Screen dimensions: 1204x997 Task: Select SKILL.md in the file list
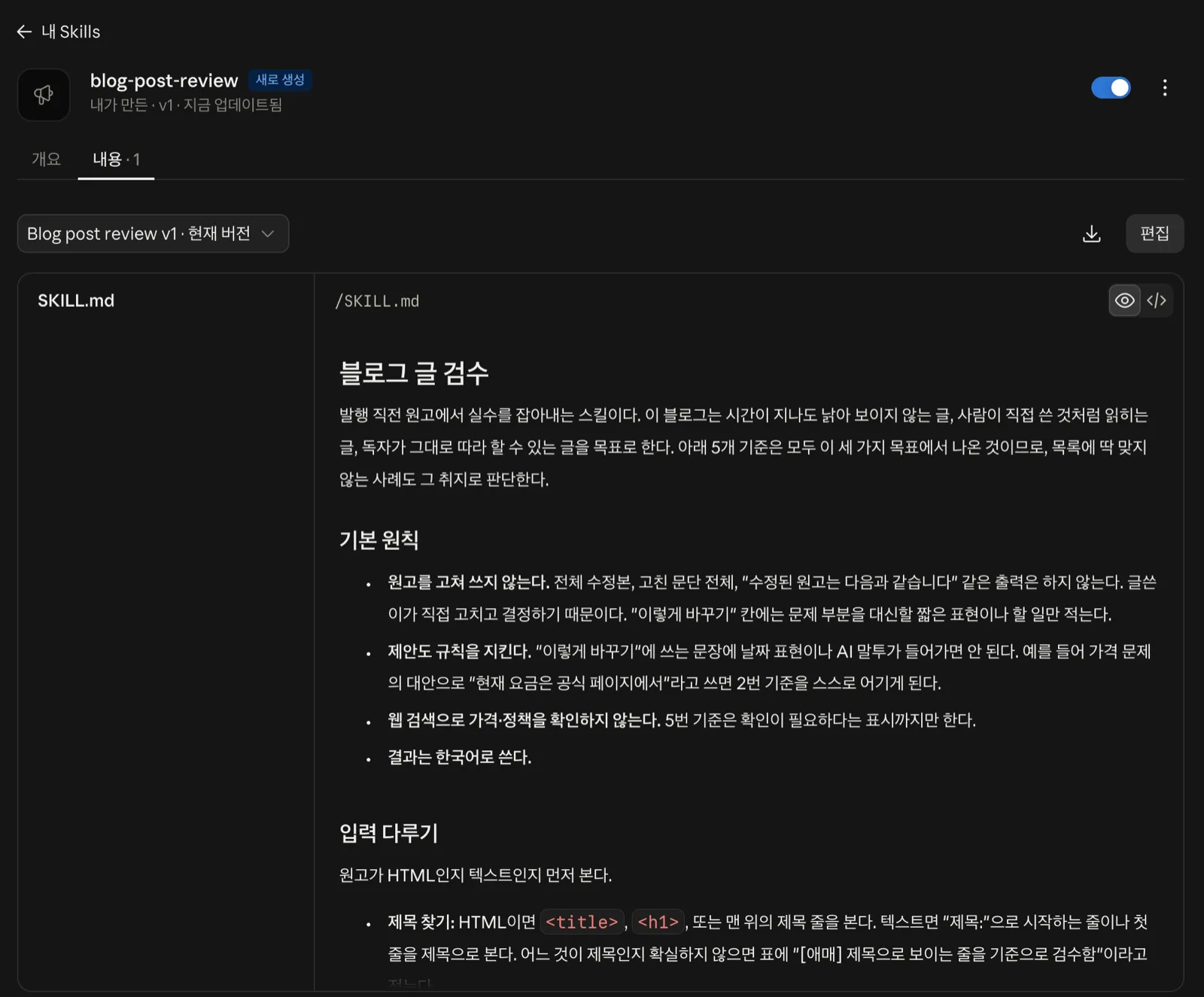pos(76,300)
